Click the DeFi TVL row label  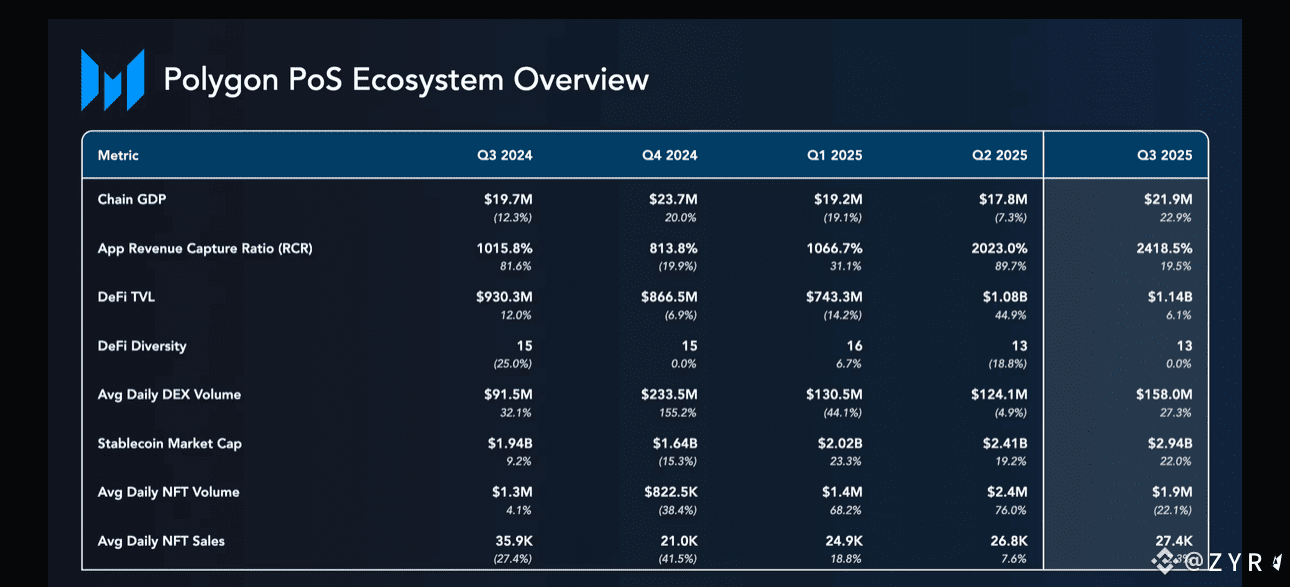pos(125,297)
